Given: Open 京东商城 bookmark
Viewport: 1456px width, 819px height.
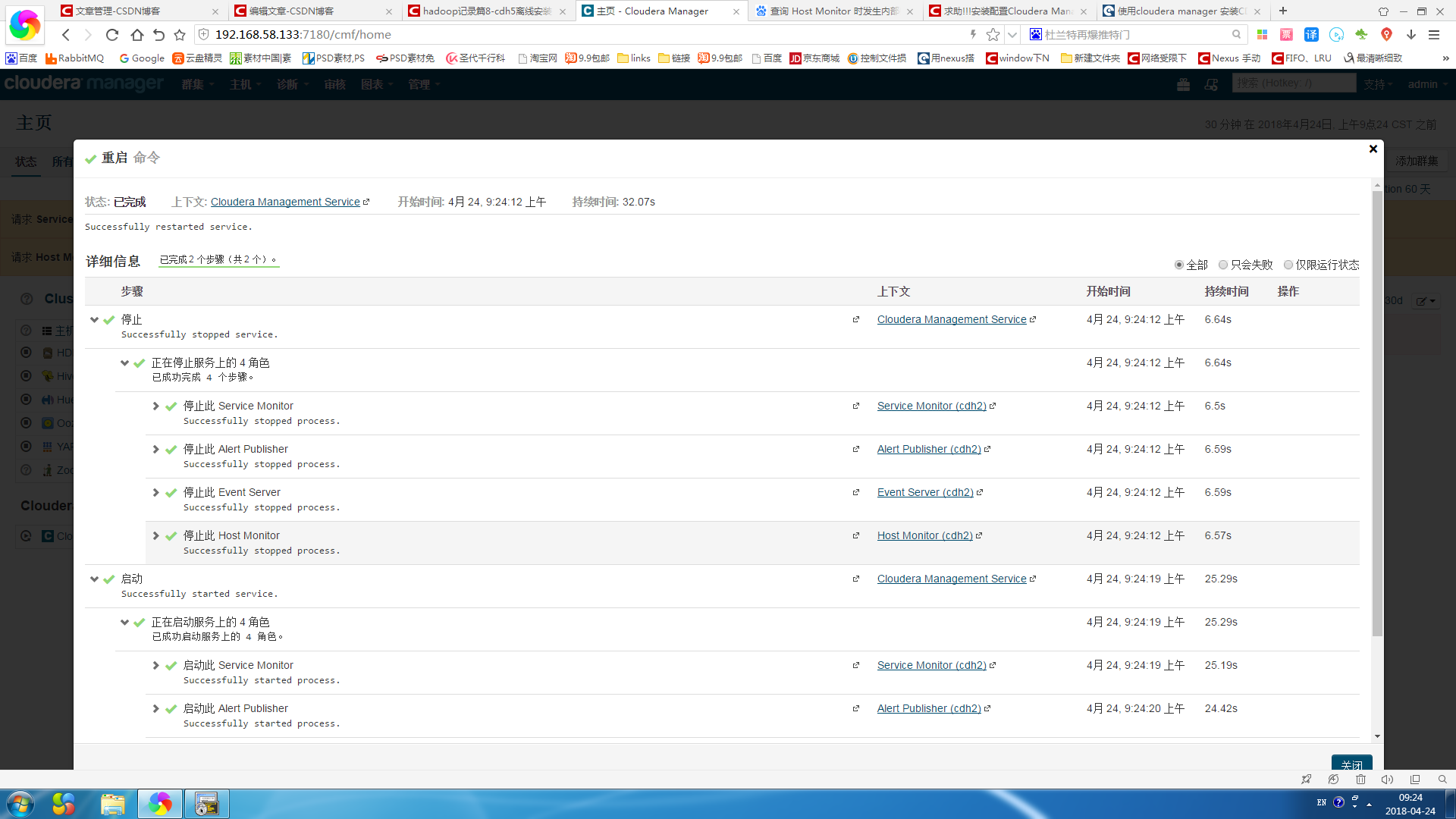Looking at the screenshot, I should (814, 58).
